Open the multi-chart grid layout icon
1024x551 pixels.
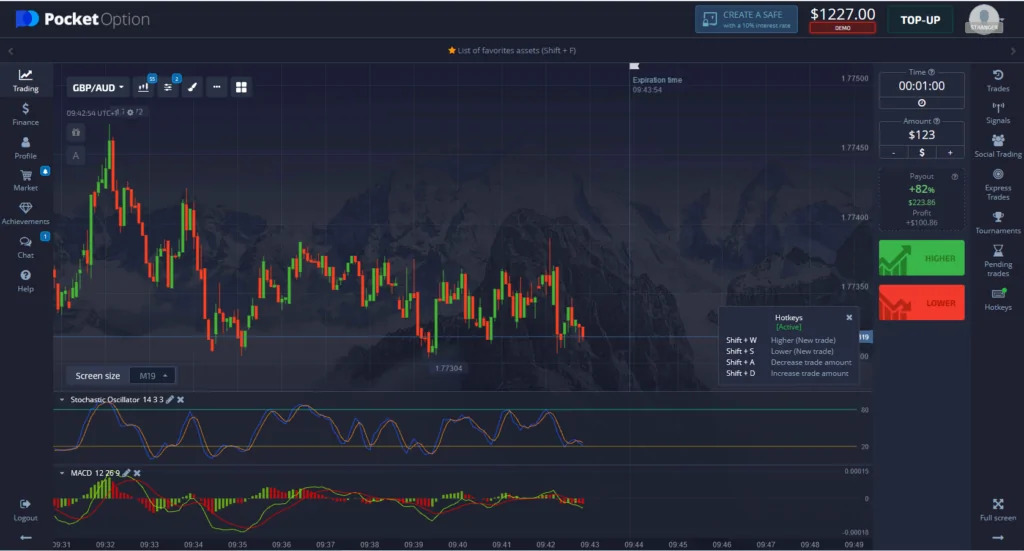click(241, 88)
